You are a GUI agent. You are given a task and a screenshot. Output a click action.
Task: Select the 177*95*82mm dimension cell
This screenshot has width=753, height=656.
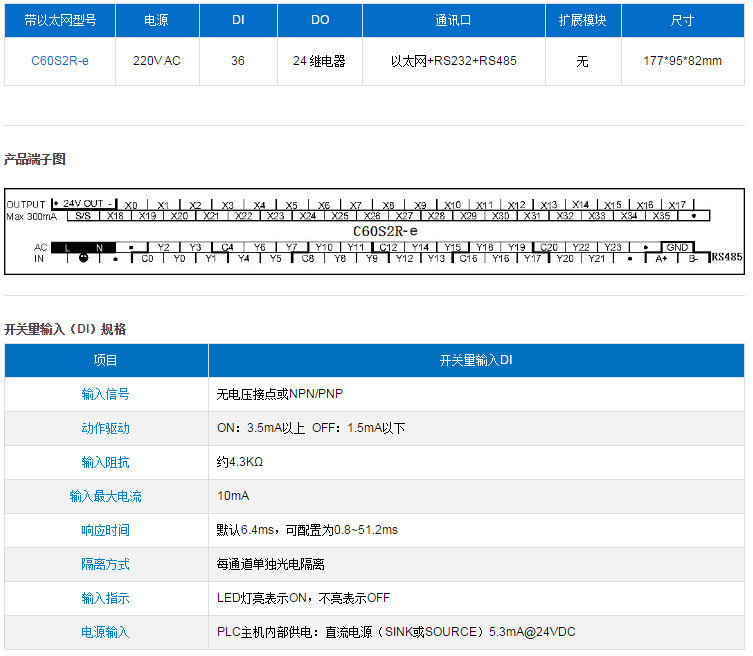click(x=682, y=61)
